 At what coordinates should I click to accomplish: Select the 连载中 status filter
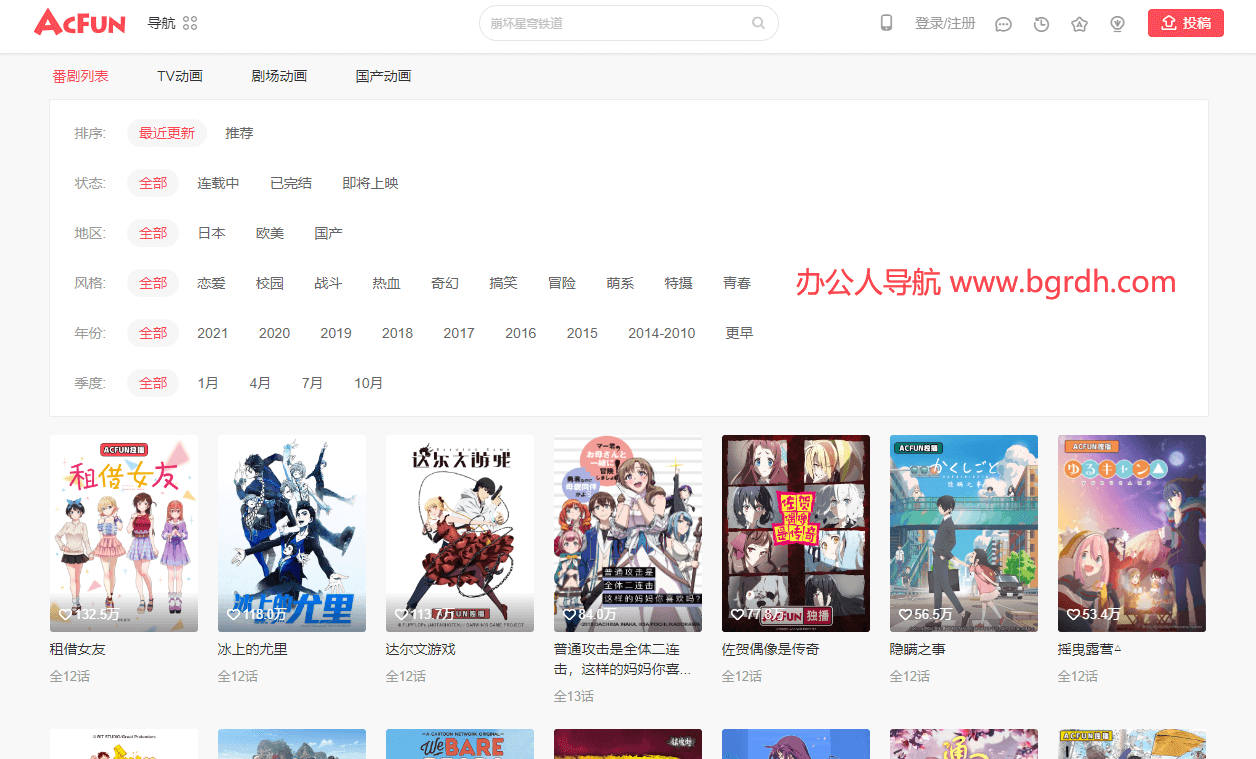point(218,183)
